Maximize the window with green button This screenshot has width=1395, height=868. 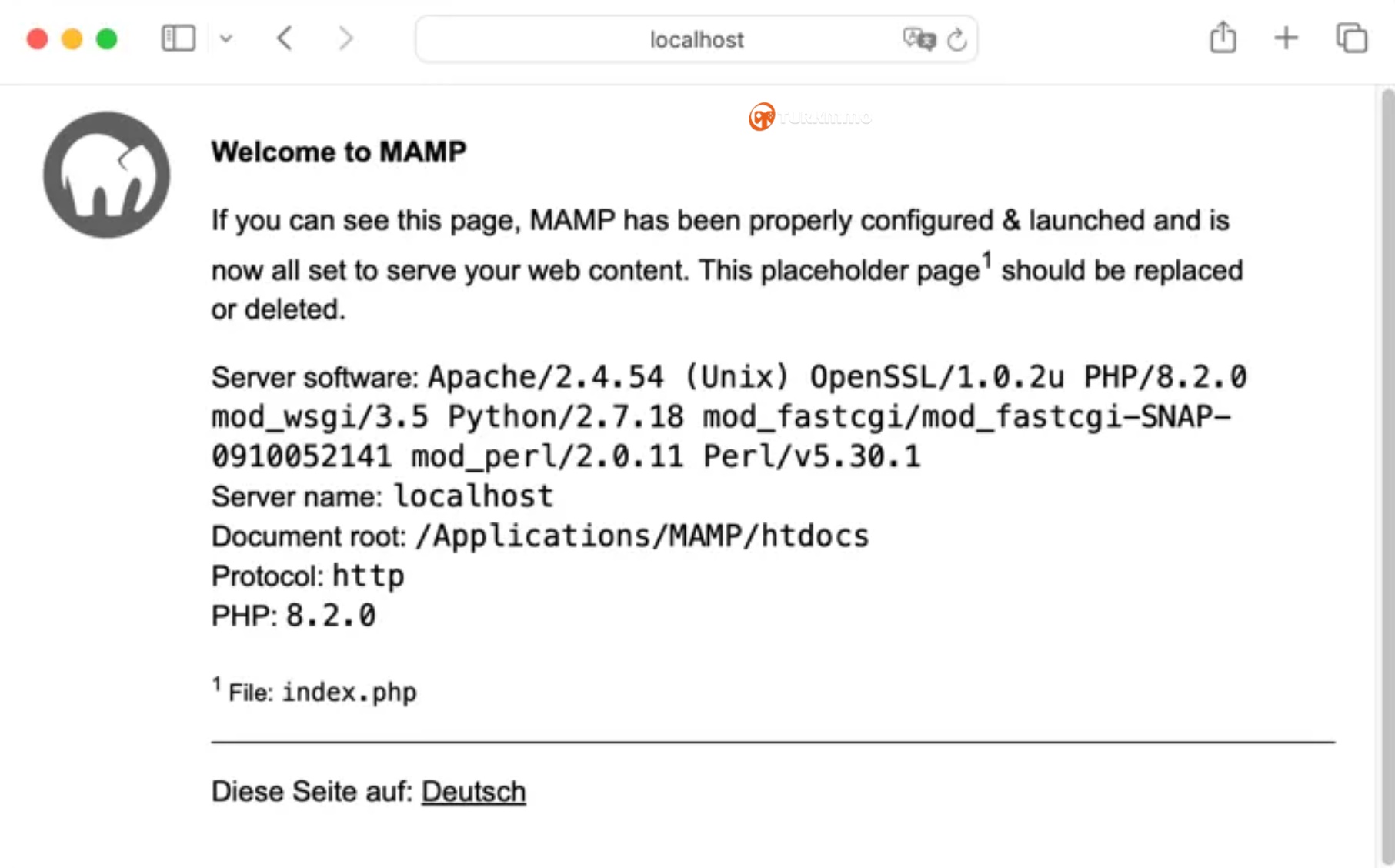106,38
